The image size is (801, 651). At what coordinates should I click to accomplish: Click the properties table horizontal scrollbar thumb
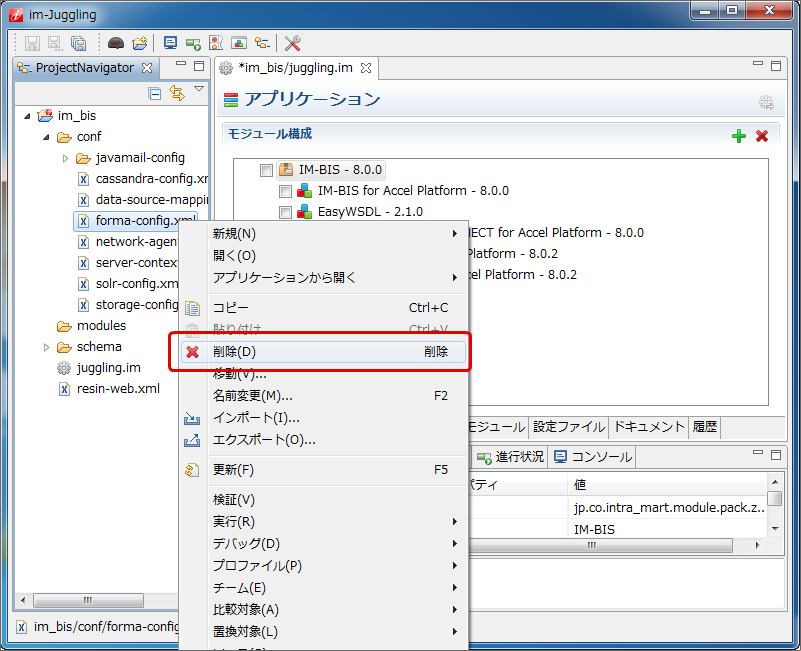point(600,546)
